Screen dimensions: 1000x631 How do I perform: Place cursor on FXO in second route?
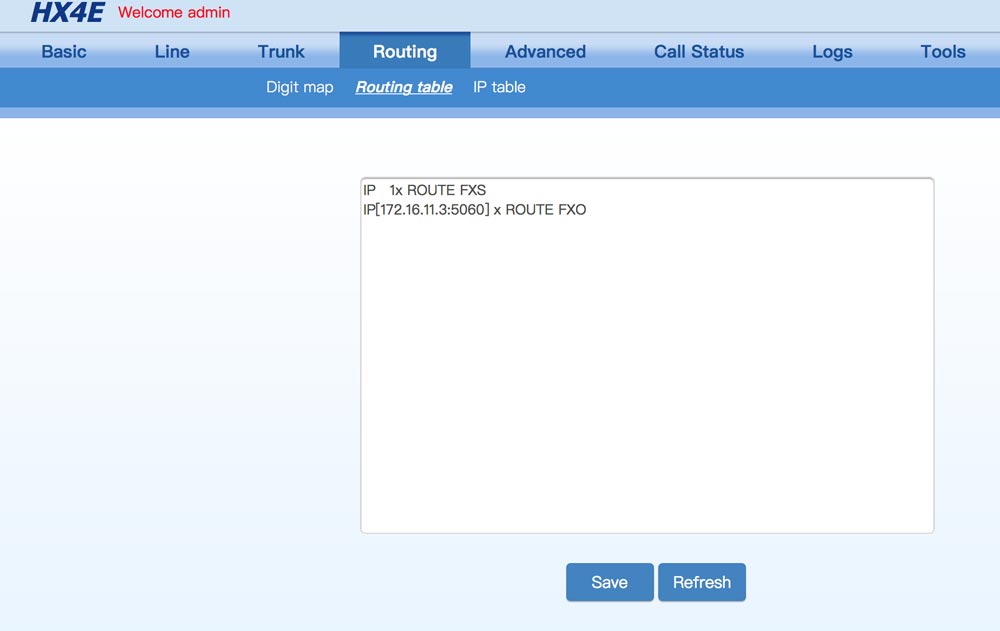[x=573, y=210]
